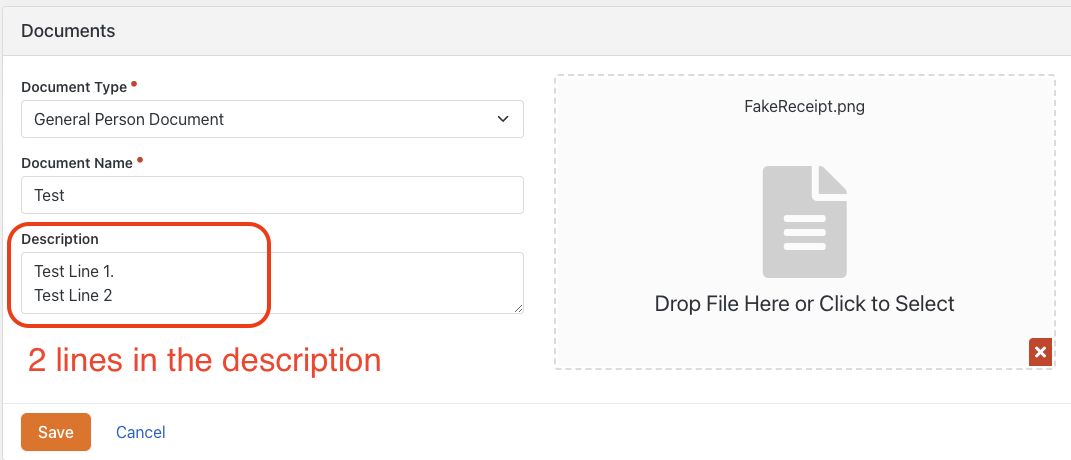Click the Description label

point(60,239)
